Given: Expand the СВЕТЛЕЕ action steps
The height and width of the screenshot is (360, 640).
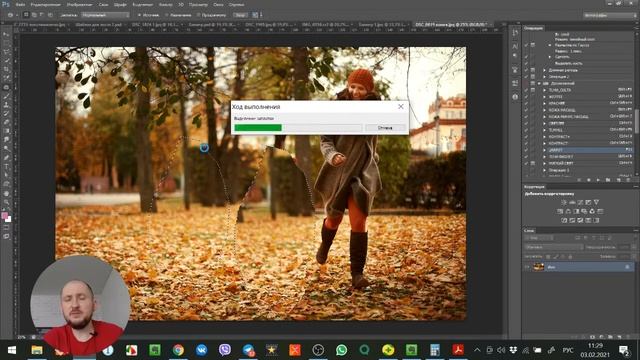Looking at the screenshot, I should (x=544, y=123).
